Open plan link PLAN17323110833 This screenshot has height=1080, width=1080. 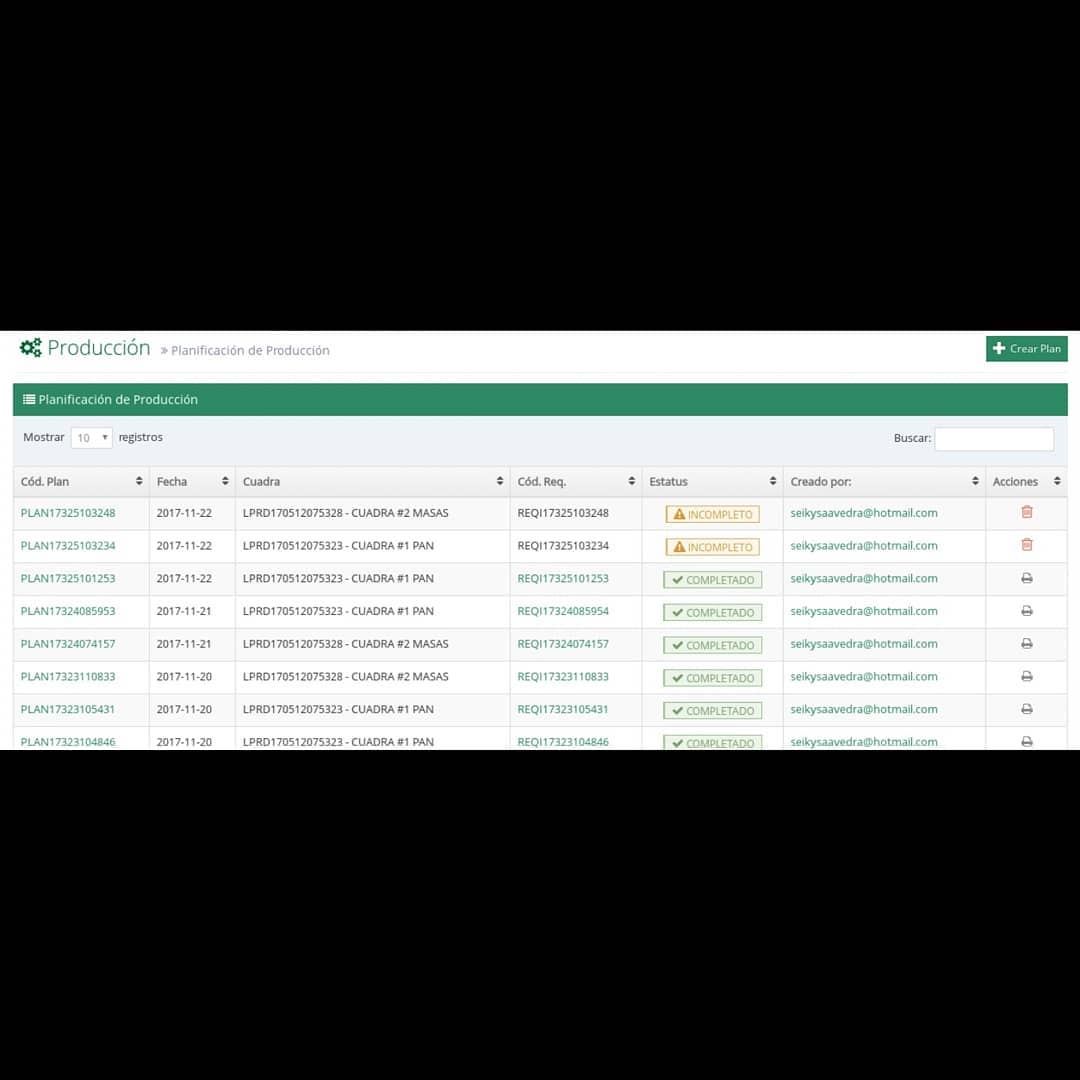point(68,676)
